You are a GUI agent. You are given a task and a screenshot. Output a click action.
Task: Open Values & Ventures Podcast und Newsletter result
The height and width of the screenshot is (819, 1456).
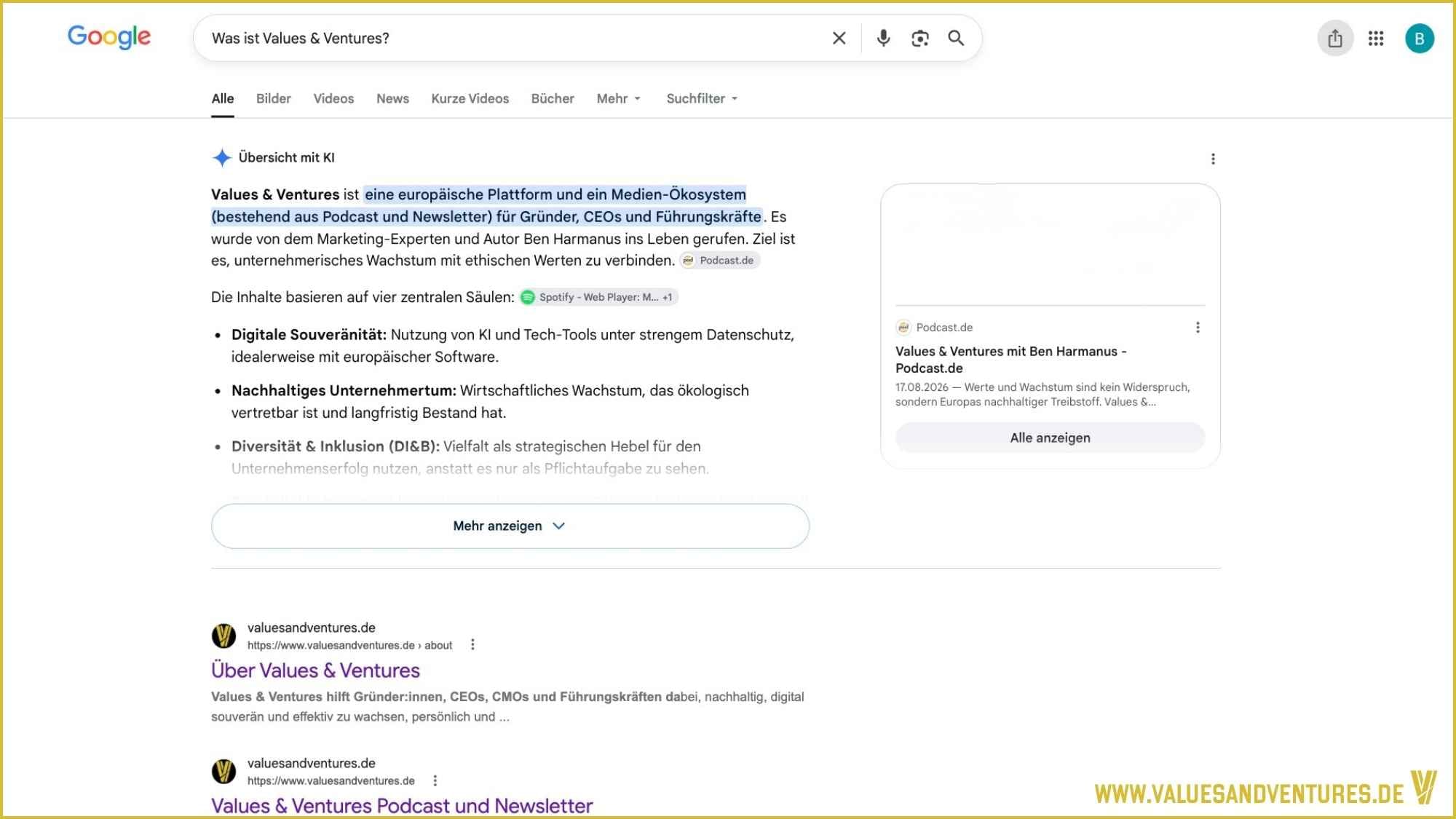click(402, 805)
